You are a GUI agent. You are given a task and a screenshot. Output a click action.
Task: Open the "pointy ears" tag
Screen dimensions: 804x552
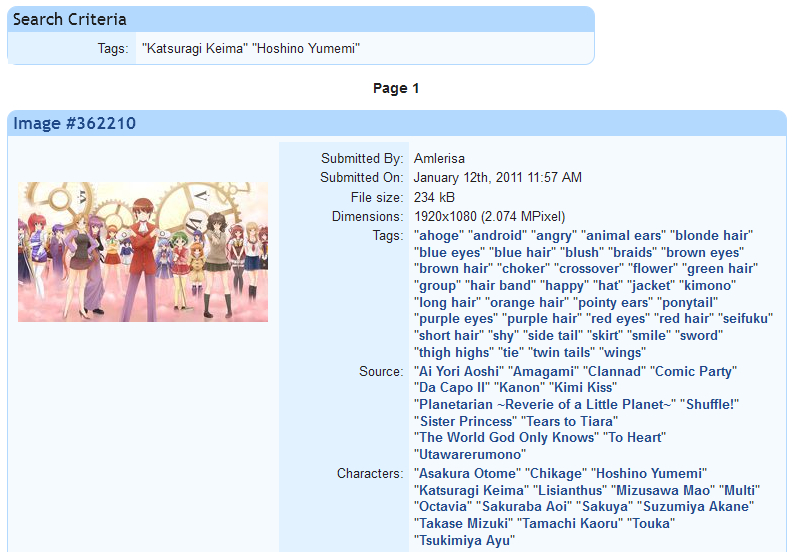tap(612, 302)
